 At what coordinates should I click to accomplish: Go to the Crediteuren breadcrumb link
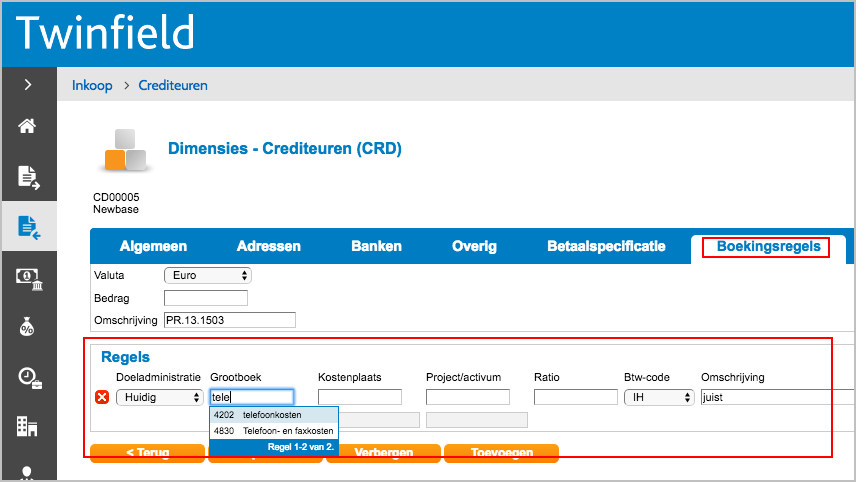point(173,85)
